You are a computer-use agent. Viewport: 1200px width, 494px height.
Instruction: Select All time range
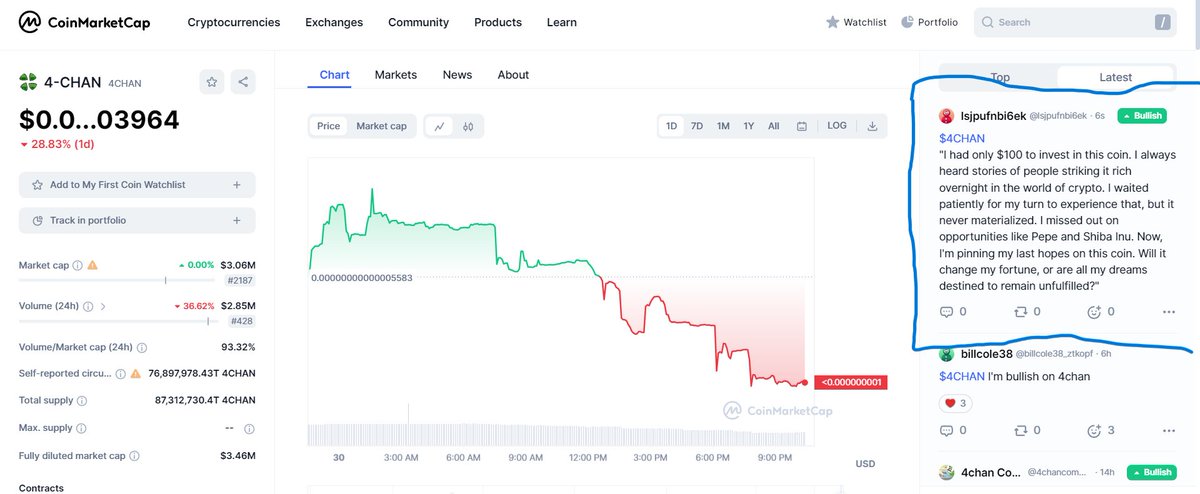pyautogui.click(x=774, y=126)
